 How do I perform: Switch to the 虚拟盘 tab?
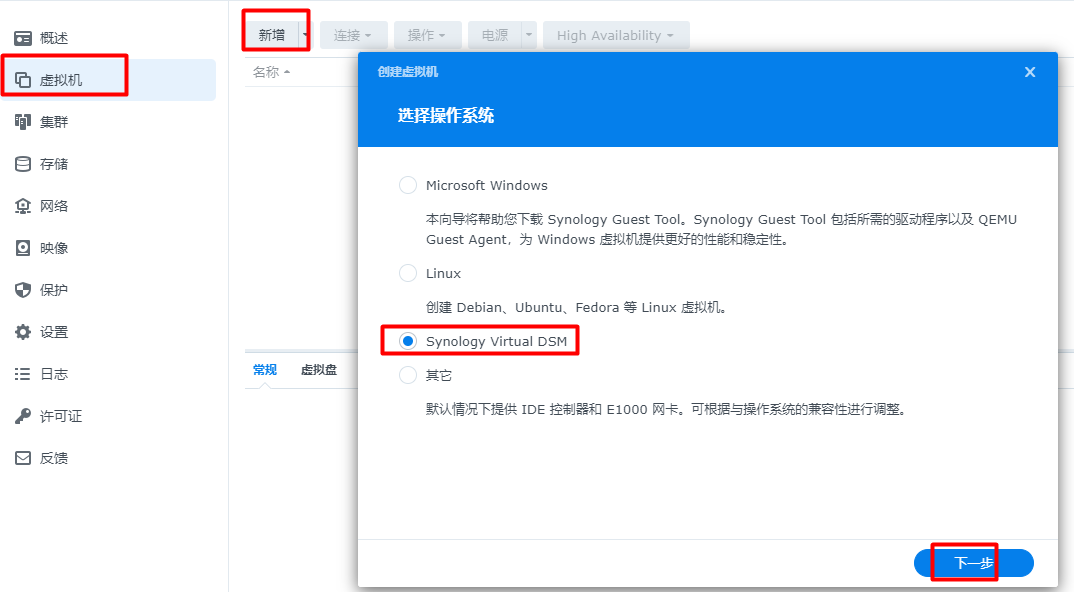(319, 370)
